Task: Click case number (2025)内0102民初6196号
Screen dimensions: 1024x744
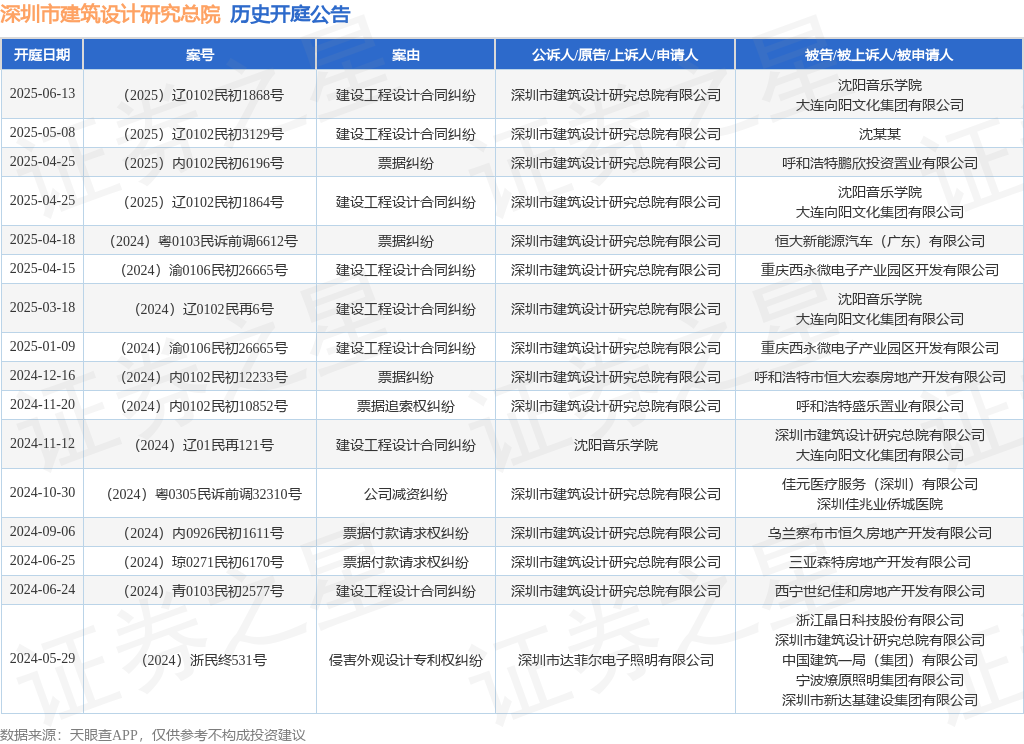Action: (203, 163)
